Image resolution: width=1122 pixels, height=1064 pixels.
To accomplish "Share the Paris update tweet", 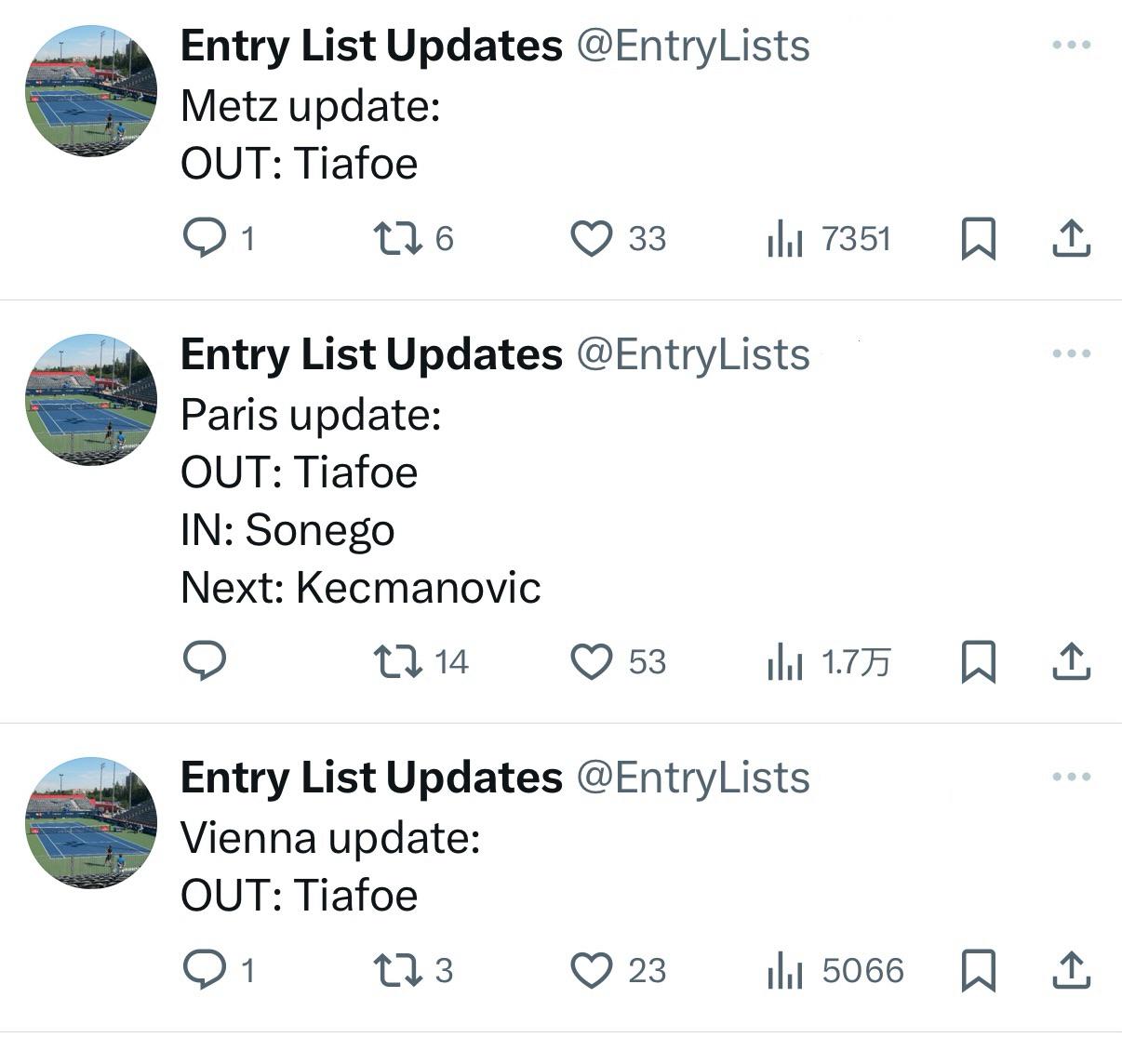I will point(1071,661).
